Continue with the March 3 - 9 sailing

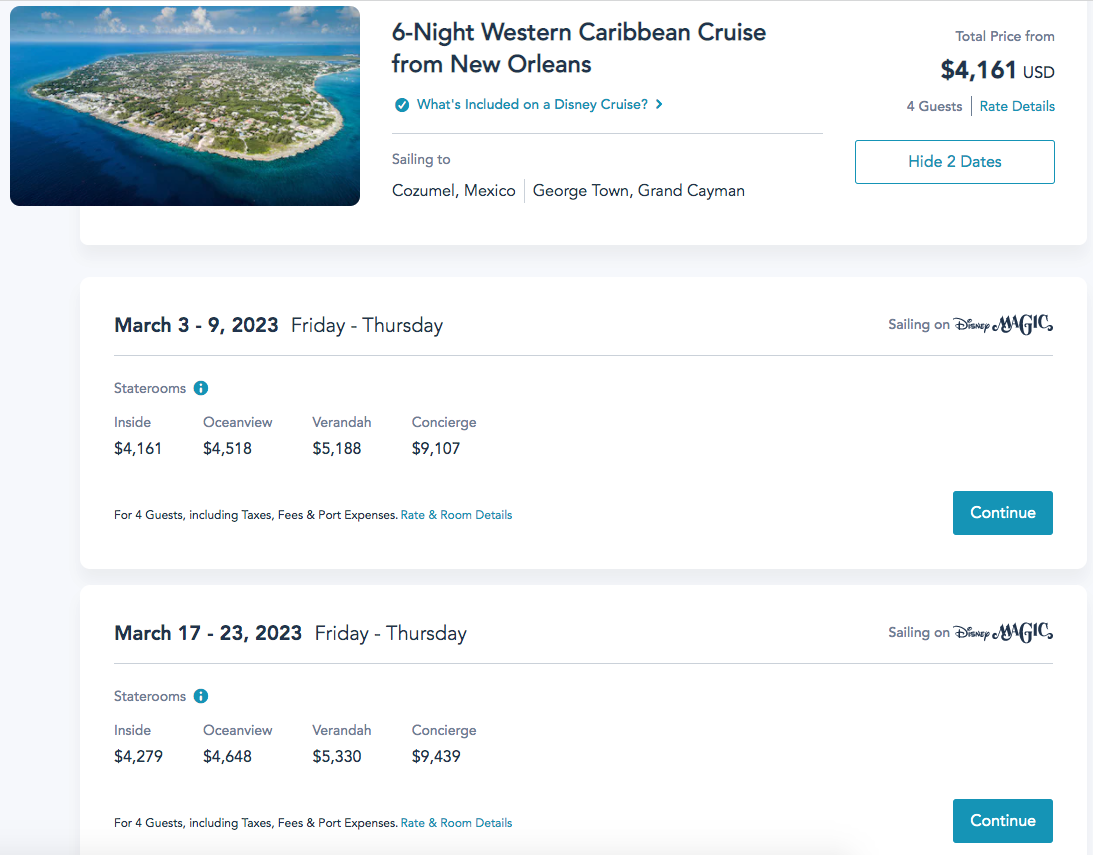[1002, 513]
